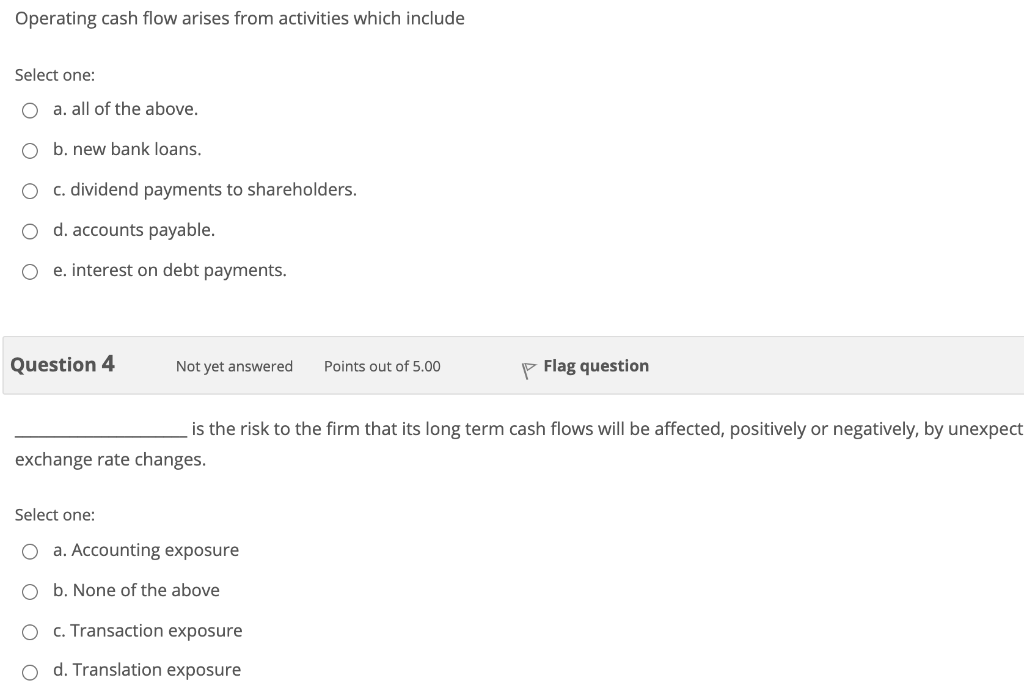The height and width of the screenshot is (694, 1024).
Task: Select a. Accounting exposure for Question 4
Action: pos(30,551)
